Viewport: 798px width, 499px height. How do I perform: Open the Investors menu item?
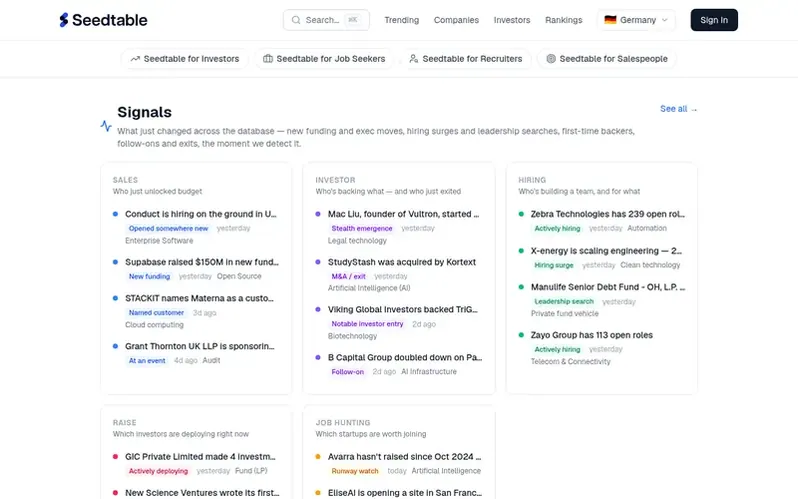point(512,20)
